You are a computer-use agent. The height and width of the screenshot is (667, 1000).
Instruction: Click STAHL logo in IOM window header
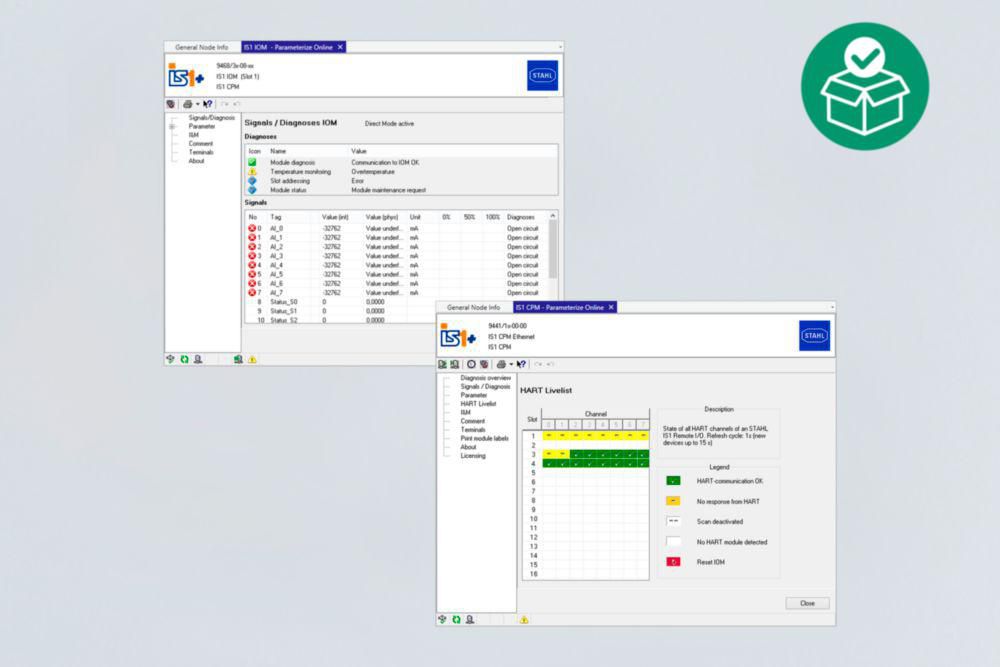[x=542, y=75]
